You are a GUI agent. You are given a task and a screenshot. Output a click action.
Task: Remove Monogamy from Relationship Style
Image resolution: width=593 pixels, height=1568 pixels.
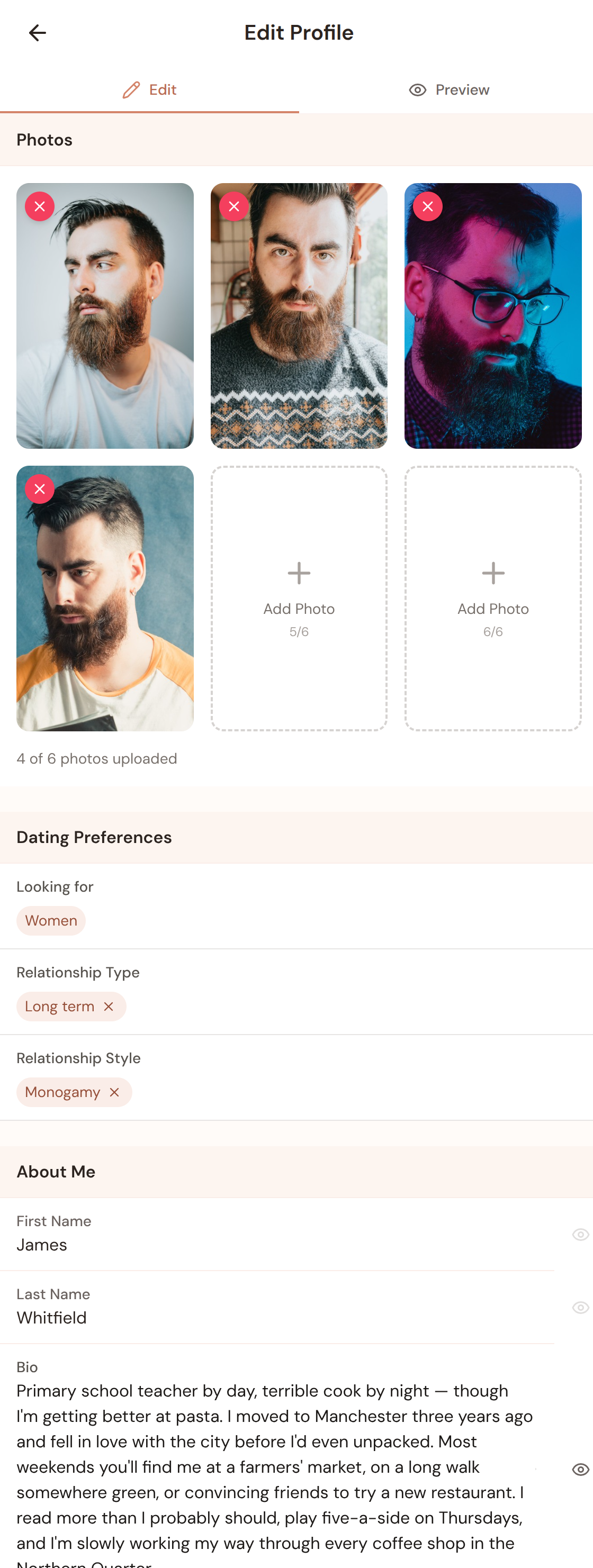(115, 1092)
